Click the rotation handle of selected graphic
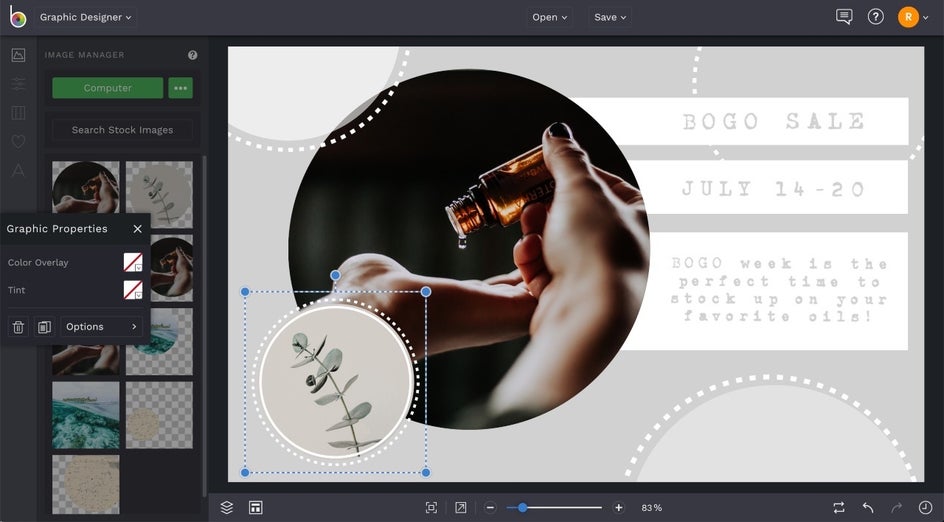This screenshot has width=944, height=522. click(335, 275)
